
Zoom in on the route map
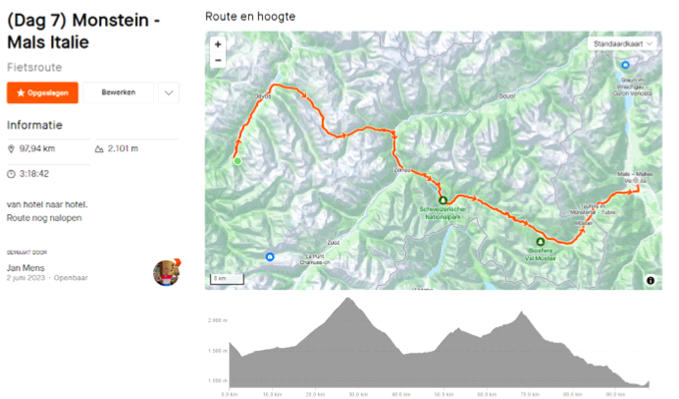pyautogui.click(x=218, y=44)
